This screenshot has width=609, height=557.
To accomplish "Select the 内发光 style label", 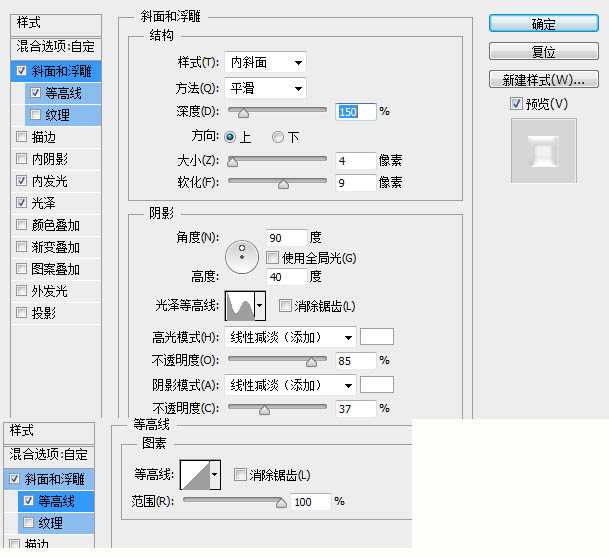I will [x=50, y=181].
